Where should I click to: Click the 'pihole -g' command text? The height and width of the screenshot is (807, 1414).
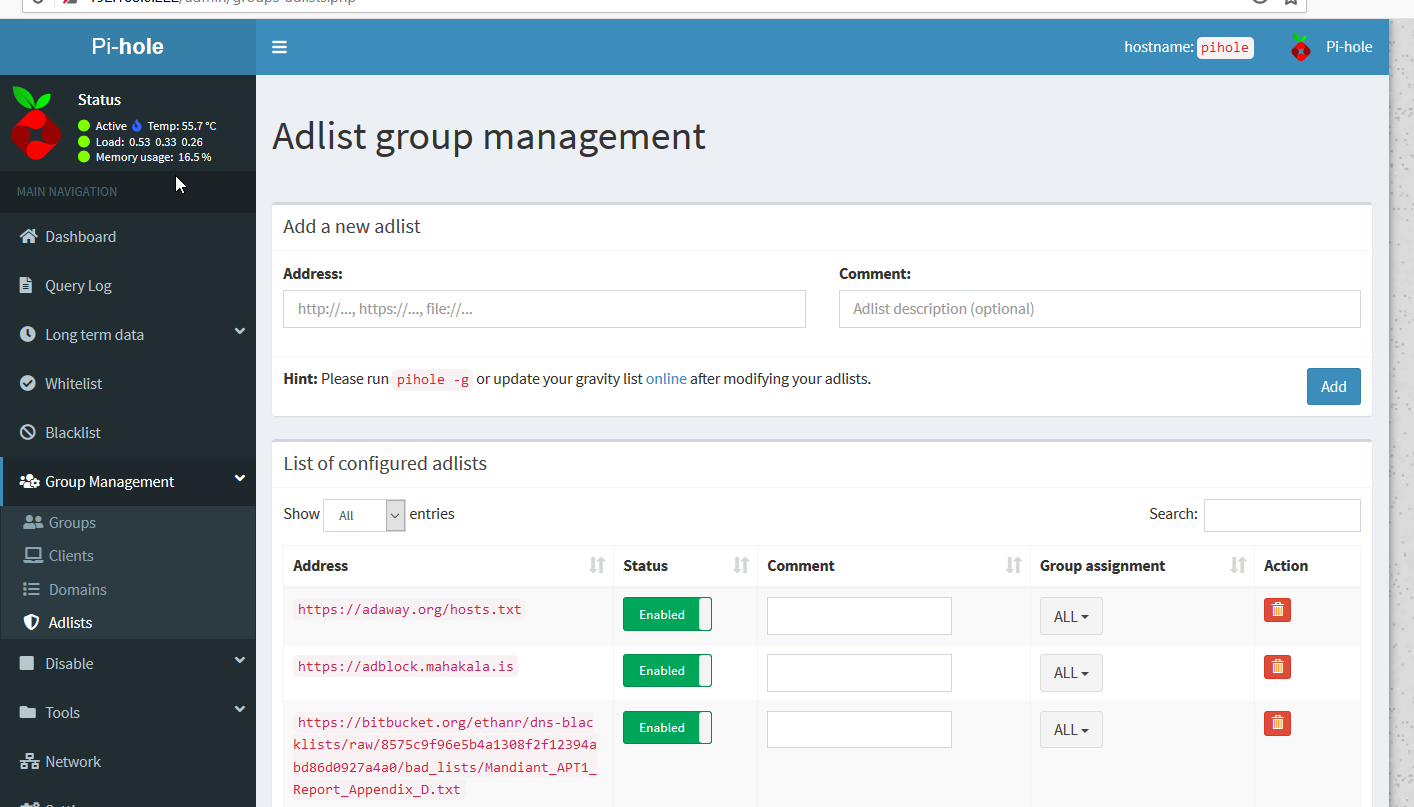[x=433, y=380]
